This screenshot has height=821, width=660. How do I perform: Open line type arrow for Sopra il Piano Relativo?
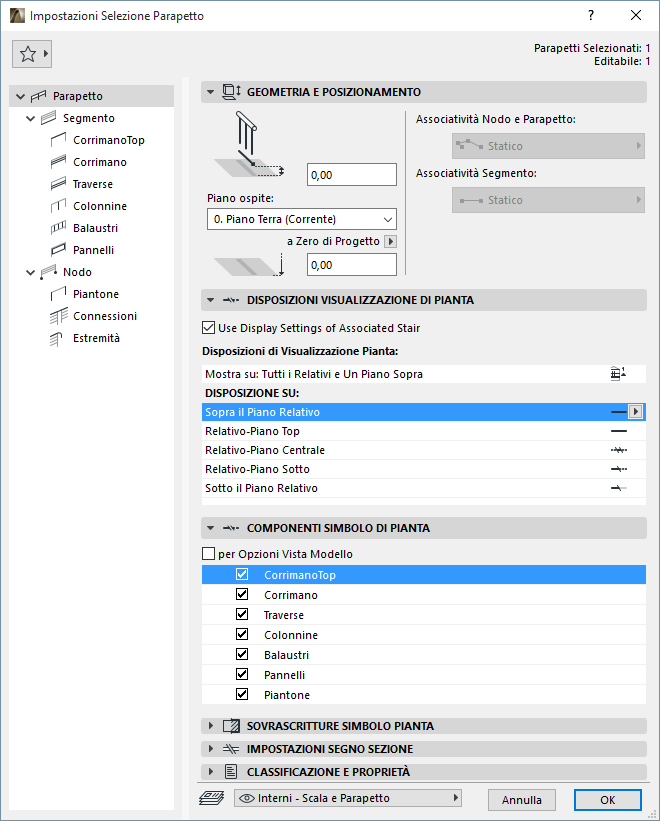pyautogui.click(x=635, y=412)
